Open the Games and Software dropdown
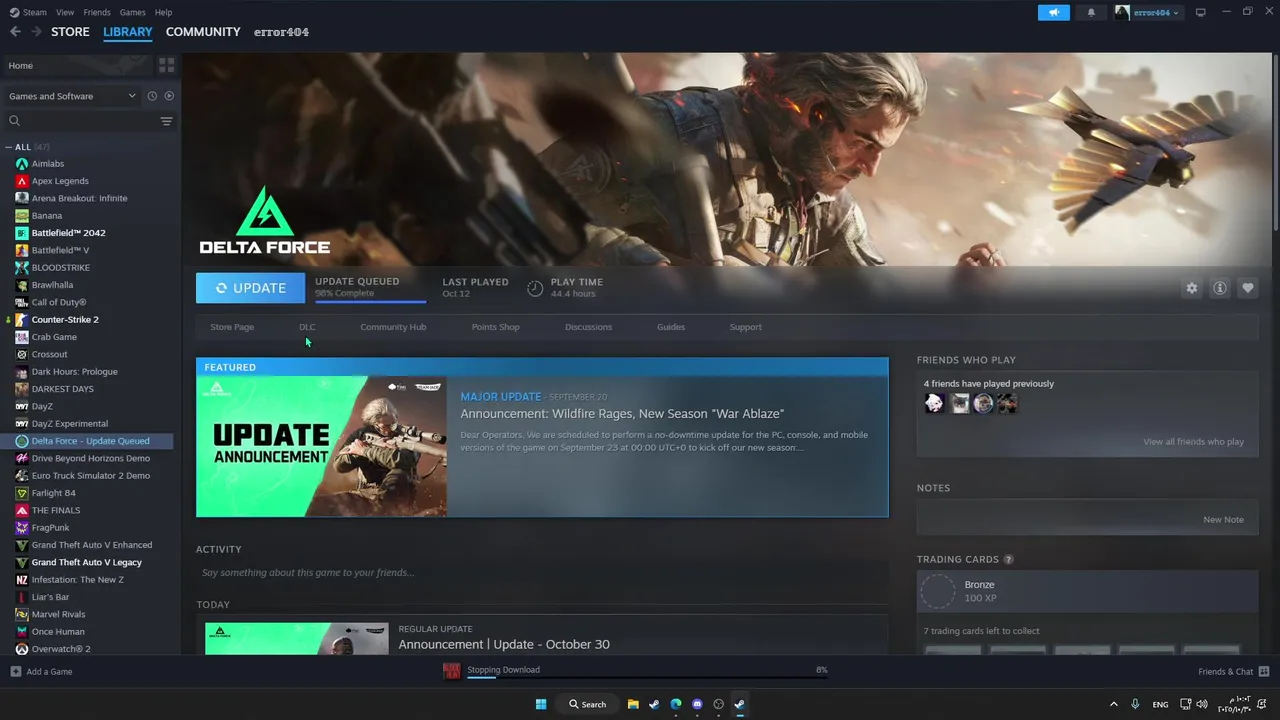The image size is (1280, 720). click(x=72, y=96)
